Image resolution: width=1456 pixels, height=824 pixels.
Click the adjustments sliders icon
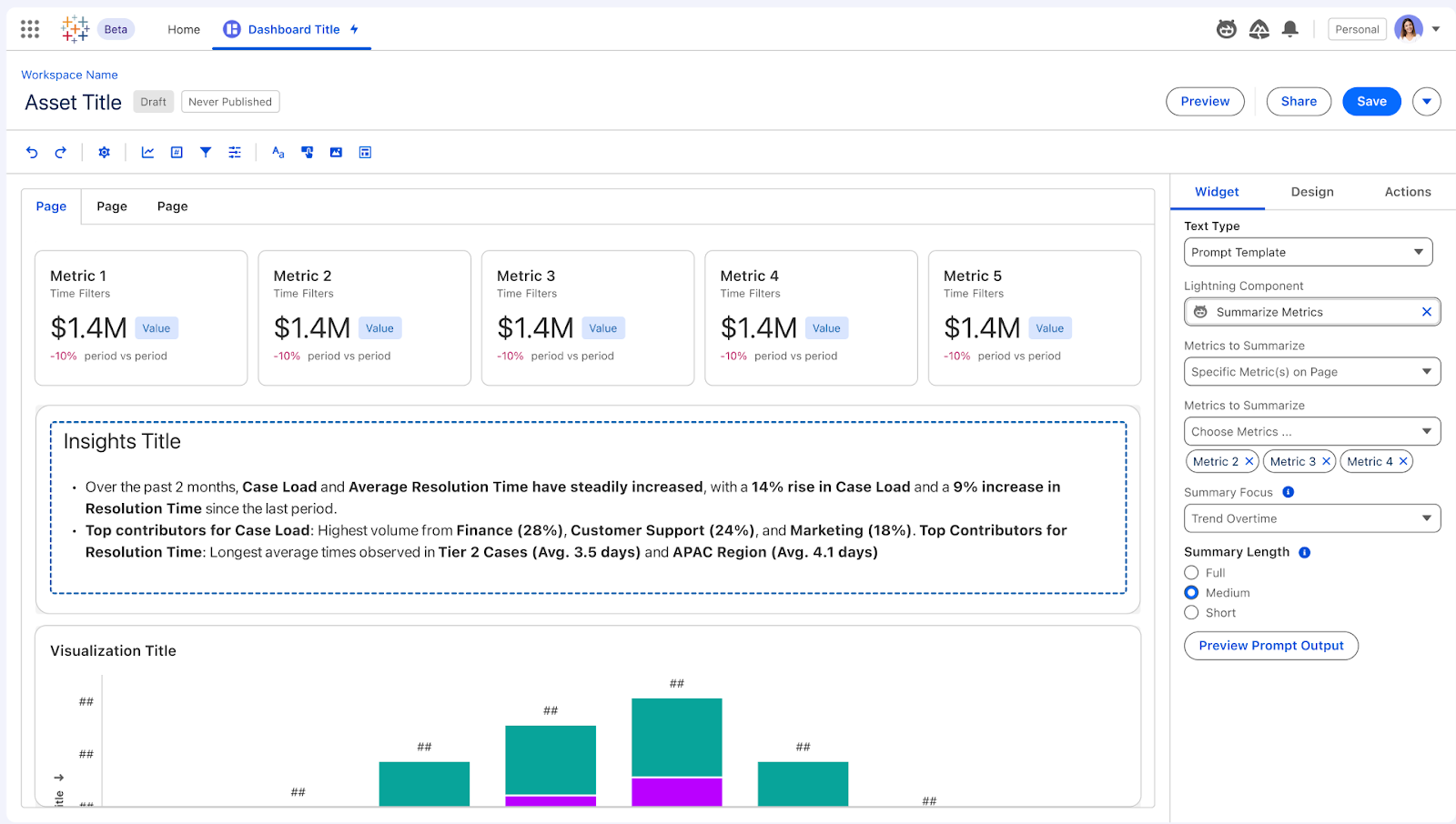click(234, 152)
